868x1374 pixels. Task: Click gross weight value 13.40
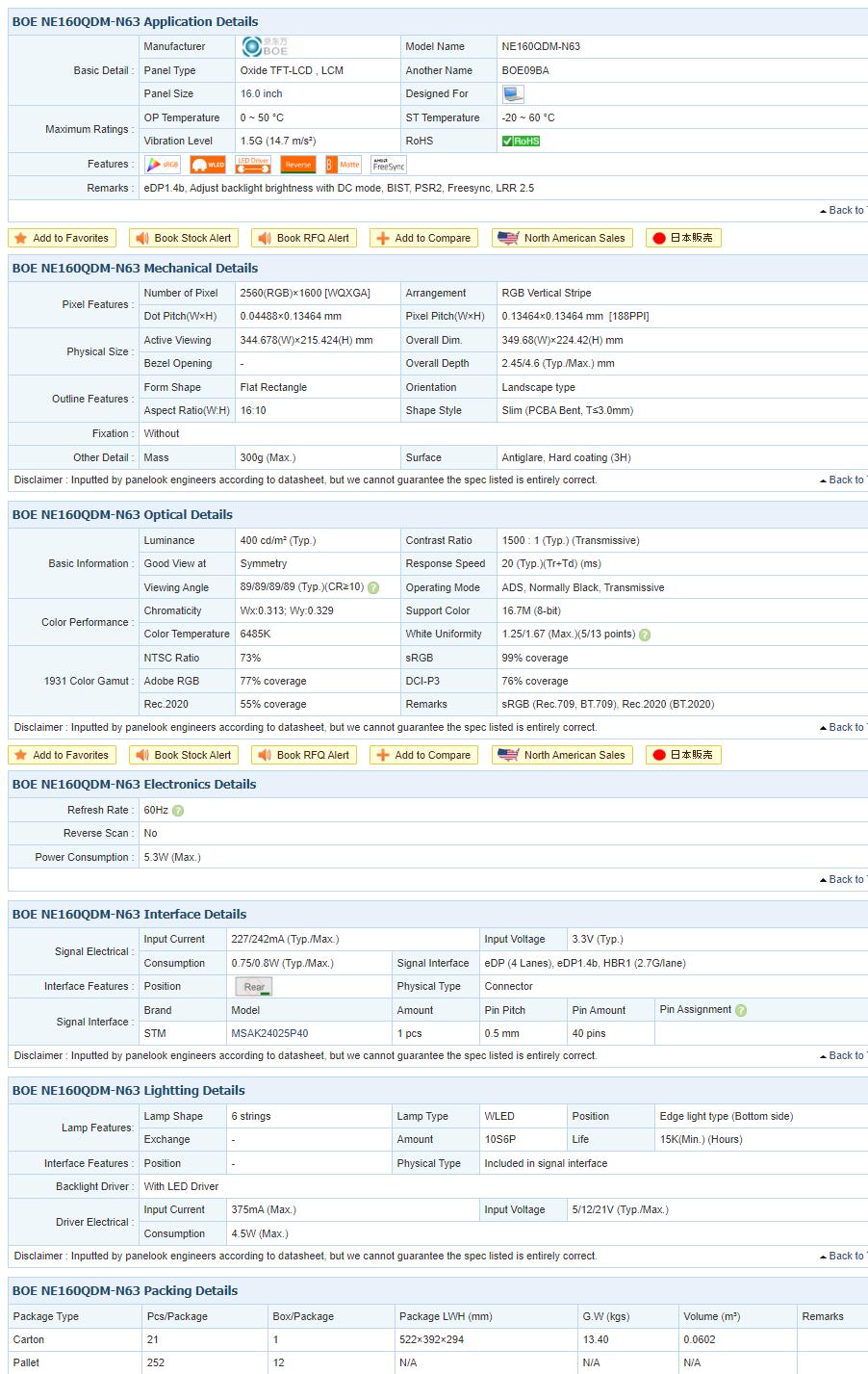coord(596,1340)
